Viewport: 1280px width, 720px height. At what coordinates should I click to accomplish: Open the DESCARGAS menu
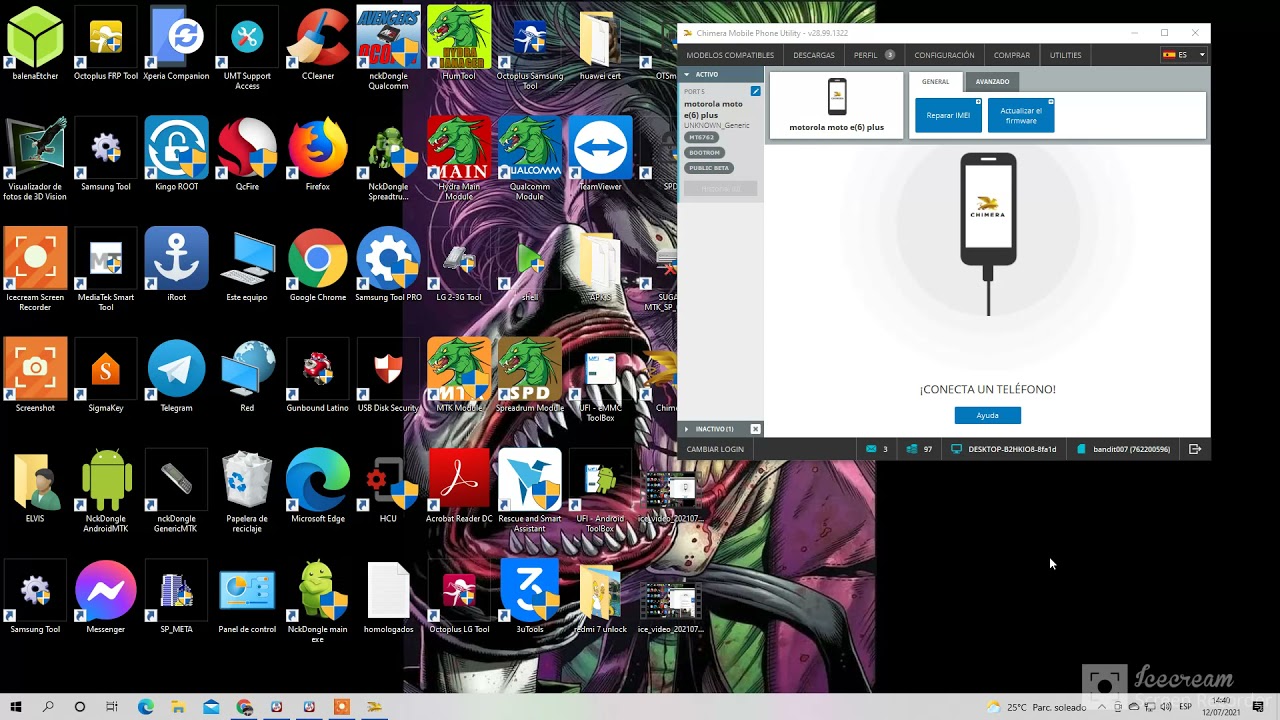tap(814, 55)
